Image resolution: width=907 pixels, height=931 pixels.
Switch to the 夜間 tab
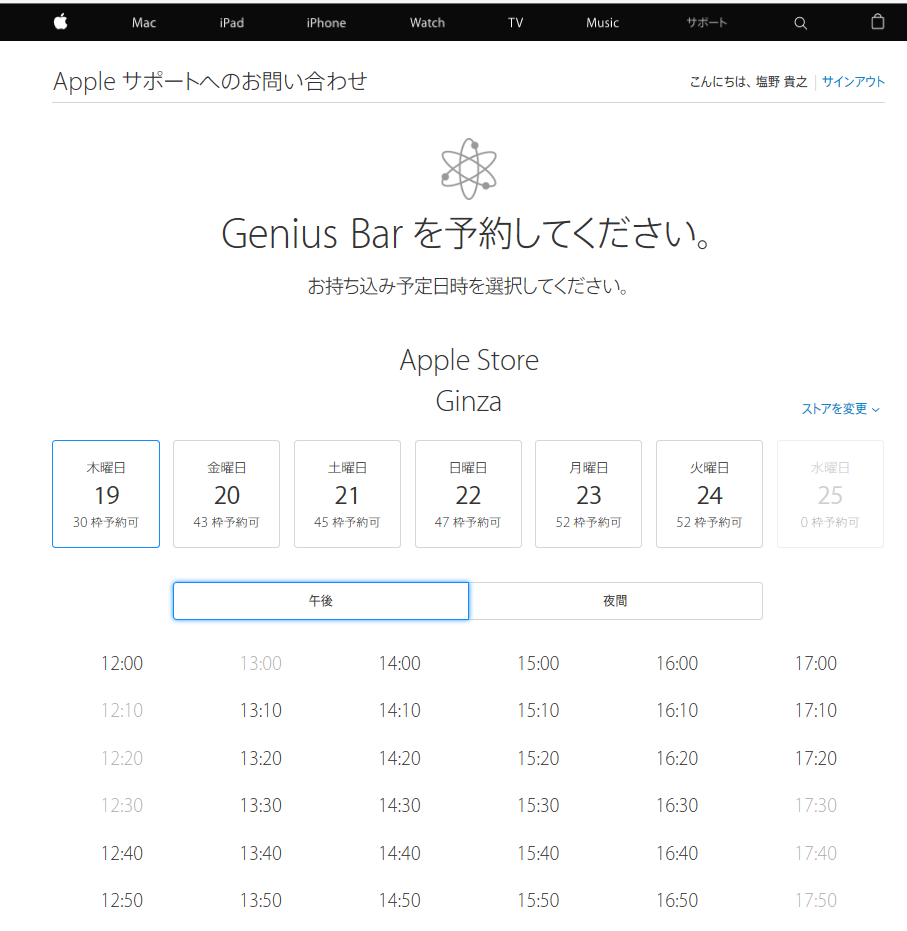pyautogui.click(x=616, y=601)
